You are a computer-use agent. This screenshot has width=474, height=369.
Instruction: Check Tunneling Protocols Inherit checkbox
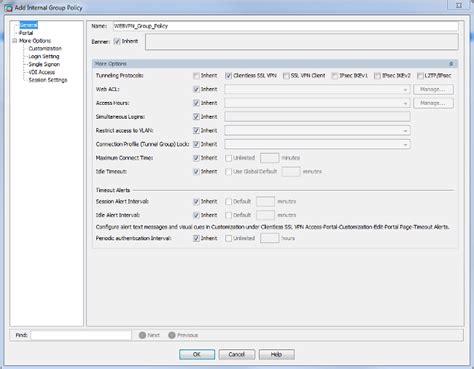[x=196, y=76]
